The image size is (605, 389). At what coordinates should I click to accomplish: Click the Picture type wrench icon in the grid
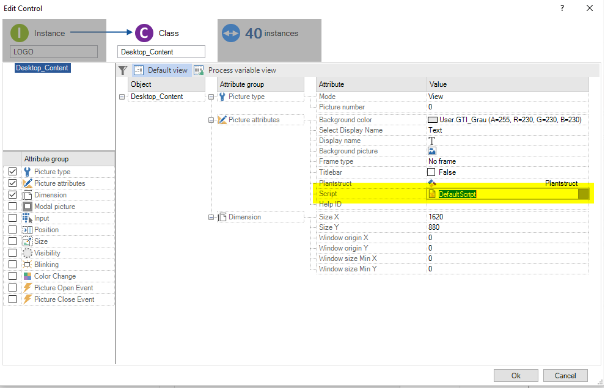(222, 96)
